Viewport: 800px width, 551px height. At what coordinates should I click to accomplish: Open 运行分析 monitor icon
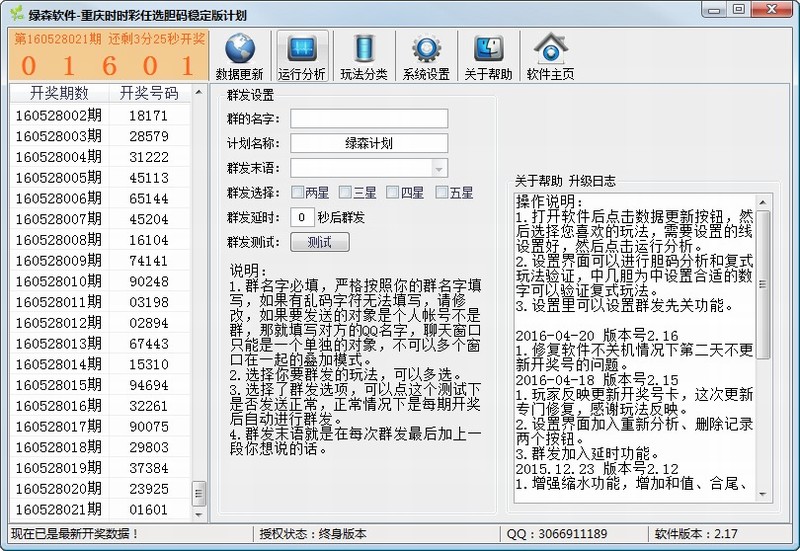[x=301, y=50]
